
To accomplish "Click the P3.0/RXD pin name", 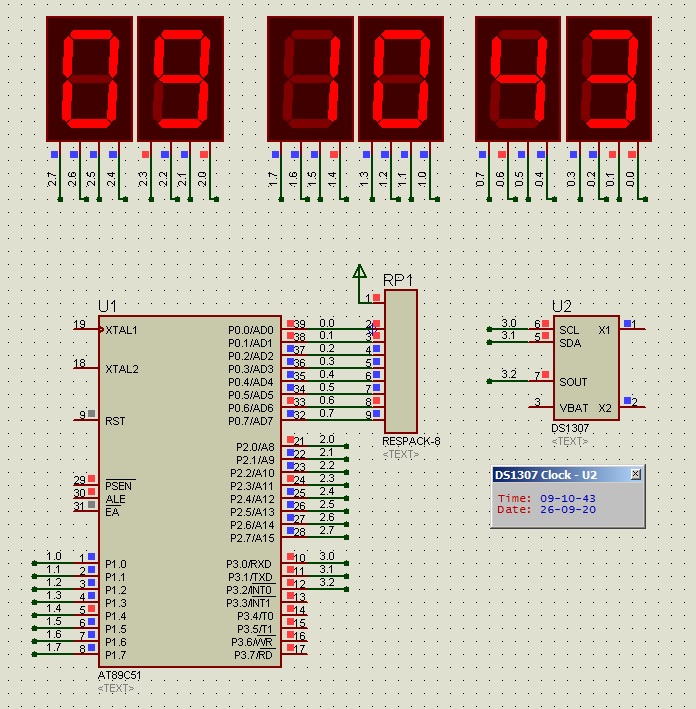I will click(249, 564).
